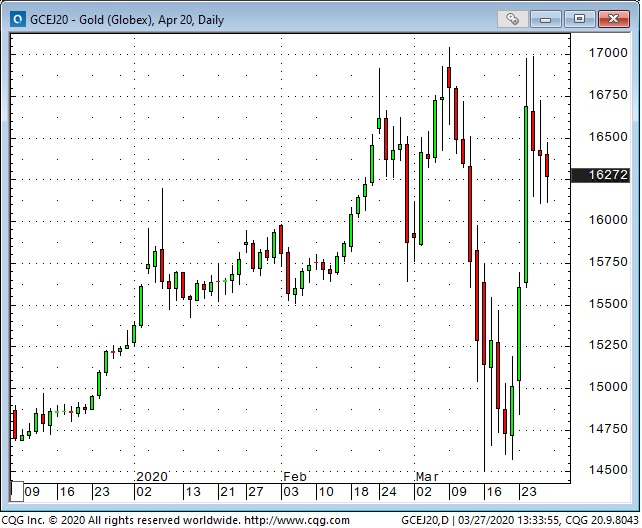Click the 15500 price axis label
This screenshot has width=642, height=528.
click(x=608, y=304)
